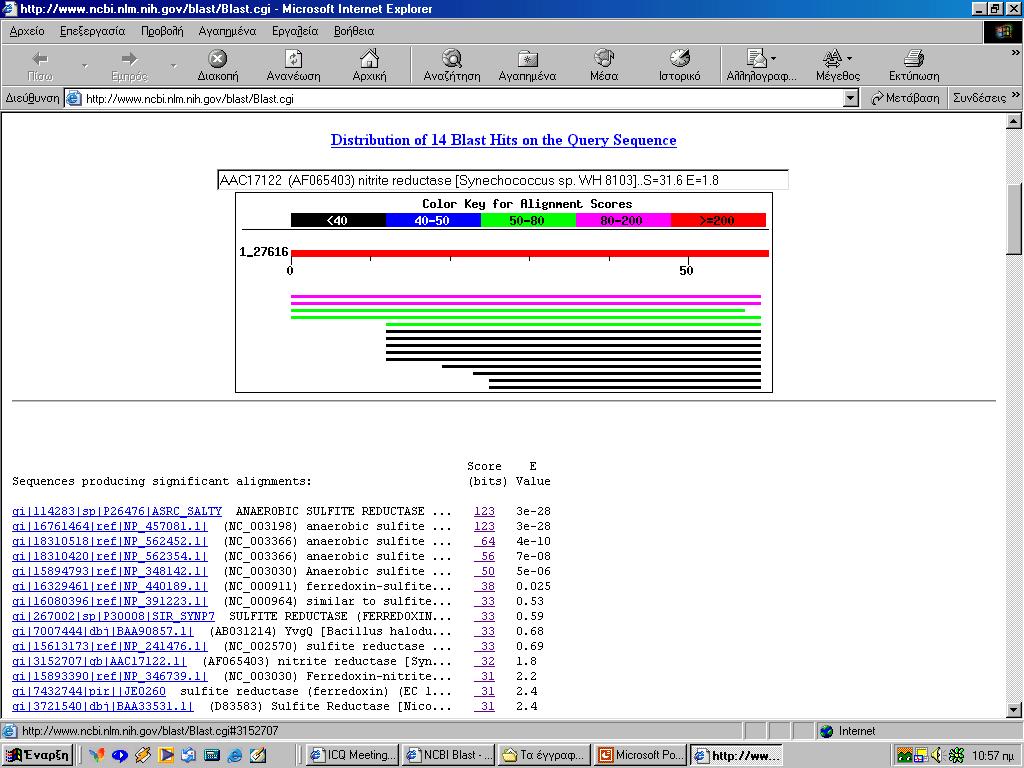Click the volume speaker tray icon

point(938,756)
